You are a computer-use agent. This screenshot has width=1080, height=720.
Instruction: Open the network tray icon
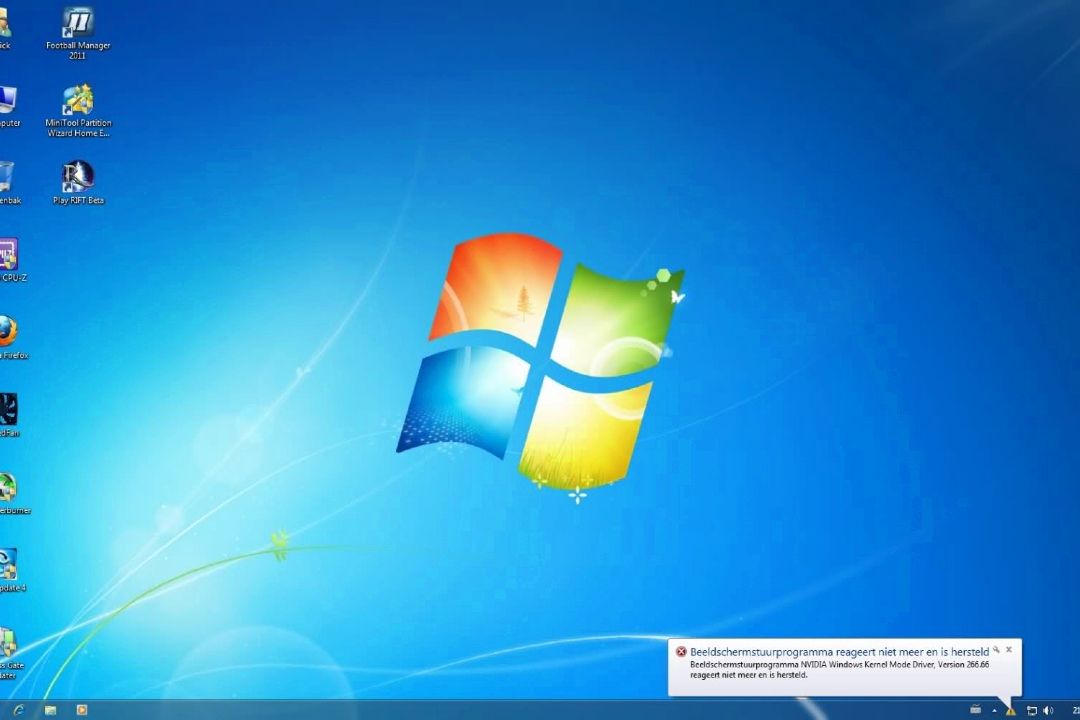(1032, 710)
